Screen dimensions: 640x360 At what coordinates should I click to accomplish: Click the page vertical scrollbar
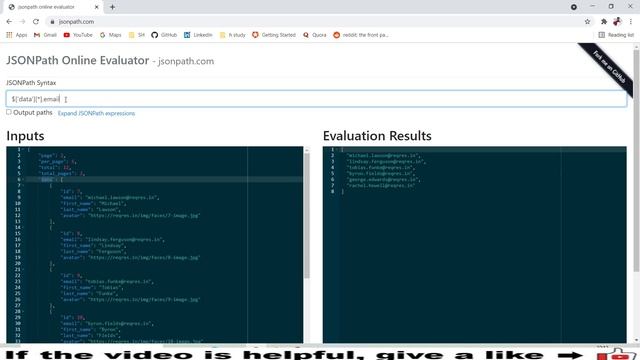click(636, 159)
